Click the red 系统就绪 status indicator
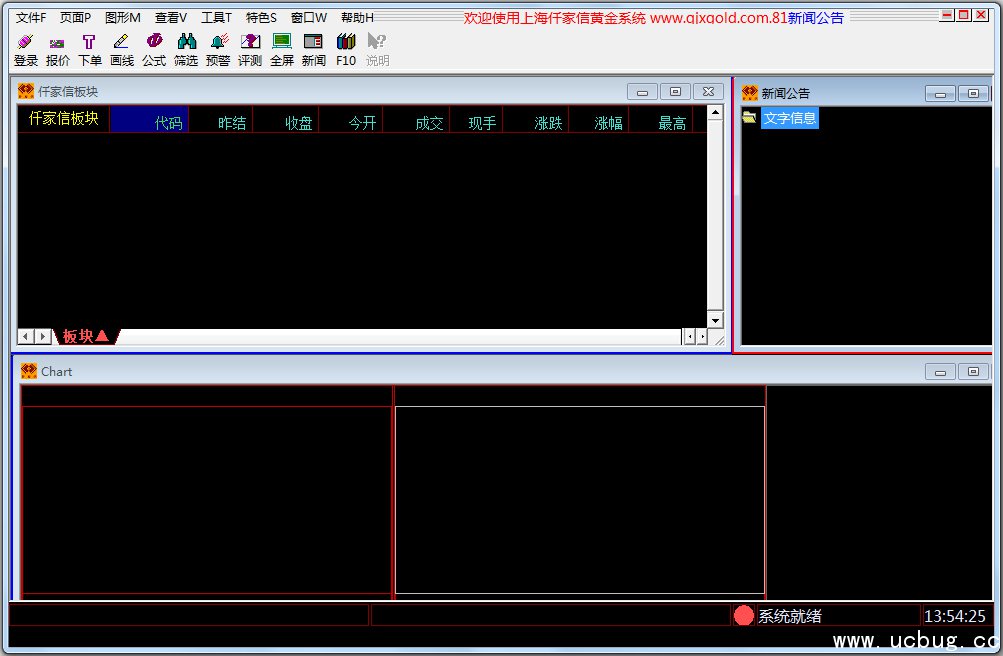 click(744, 616)
